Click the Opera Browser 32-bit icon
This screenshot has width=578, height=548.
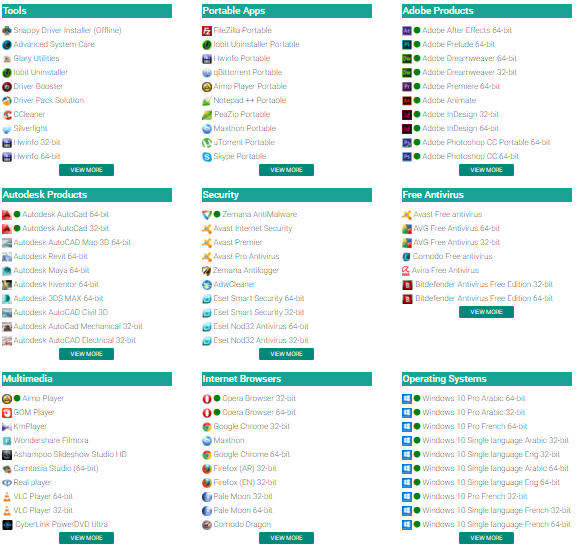click(x=207, y=398)
